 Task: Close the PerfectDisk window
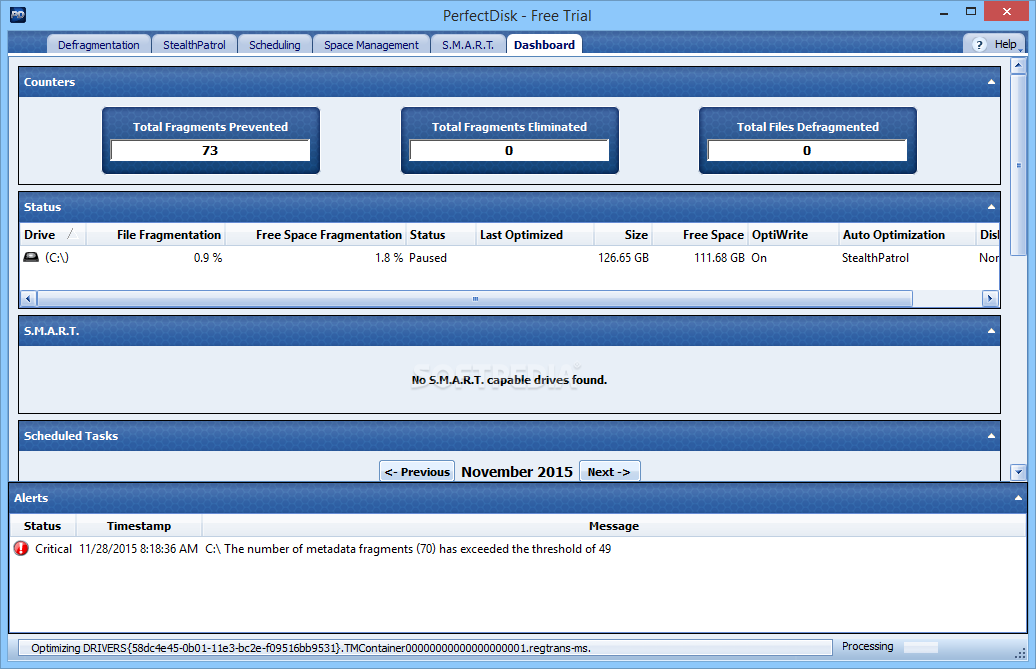coord(1007,11)
